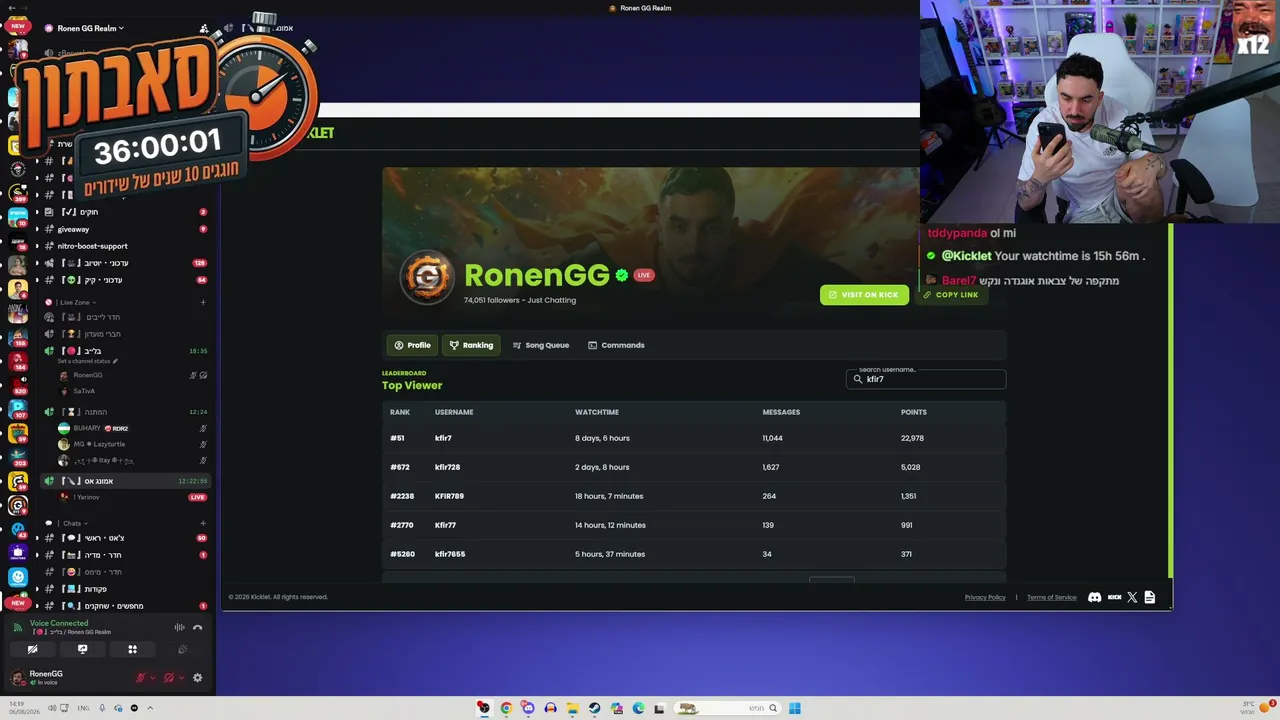This screenshot has height=720, width=1280.
Task: Open audio output options arrow
Action: pos(181,678)
